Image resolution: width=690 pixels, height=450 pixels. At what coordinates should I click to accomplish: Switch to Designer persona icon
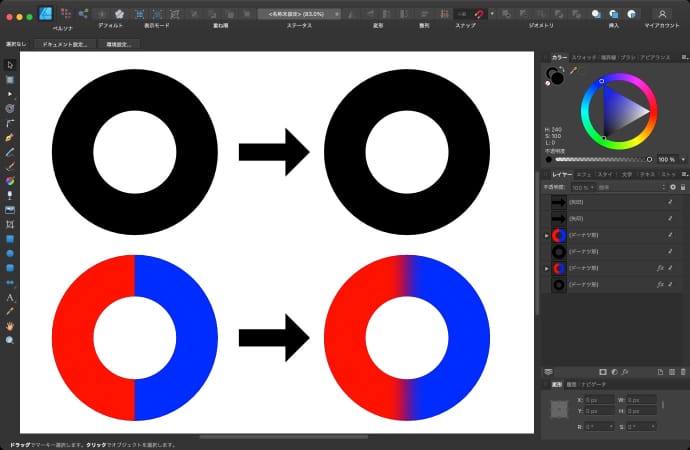pyautogui.click(x=45, y=14)
